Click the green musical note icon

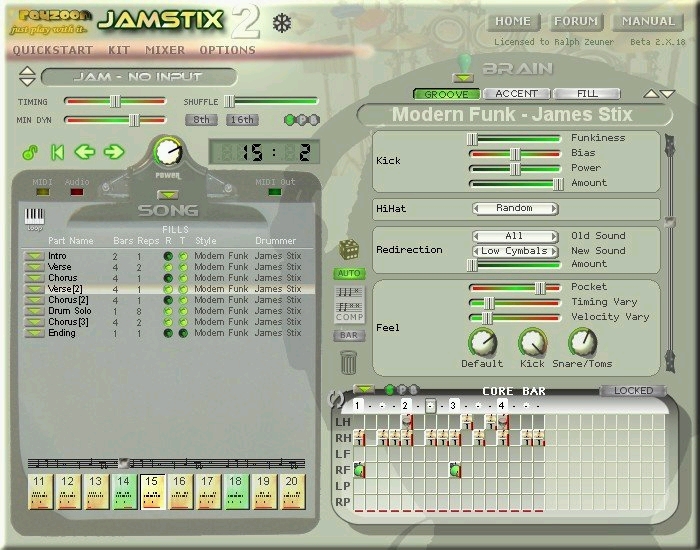(x=30, y=153)
